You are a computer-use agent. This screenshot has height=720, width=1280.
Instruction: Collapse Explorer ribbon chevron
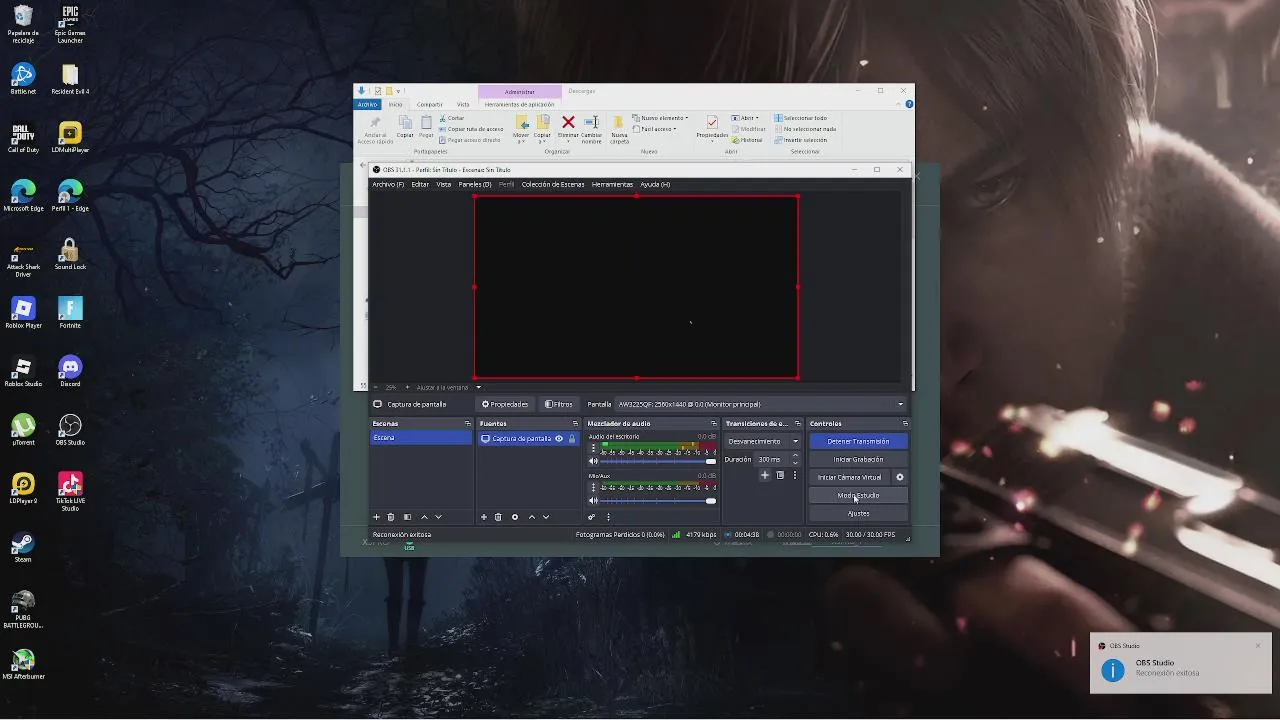pyautogui.click(x=898, y=104)
